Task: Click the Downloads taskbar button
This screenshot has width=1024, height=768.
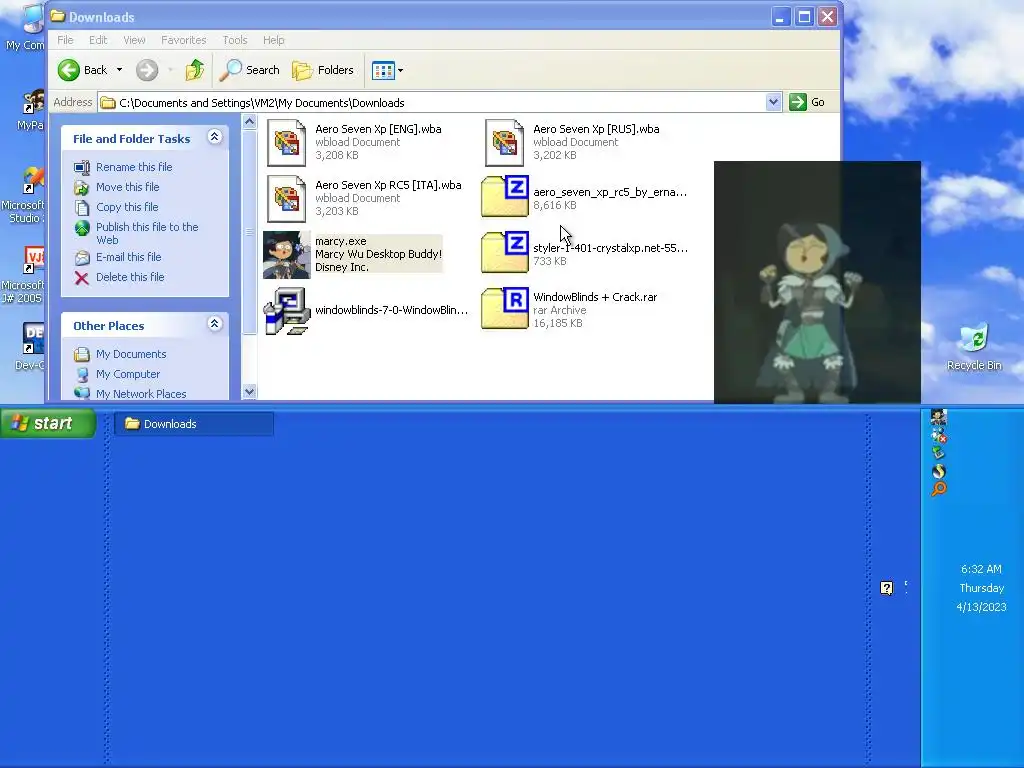Action: [194, 424]
